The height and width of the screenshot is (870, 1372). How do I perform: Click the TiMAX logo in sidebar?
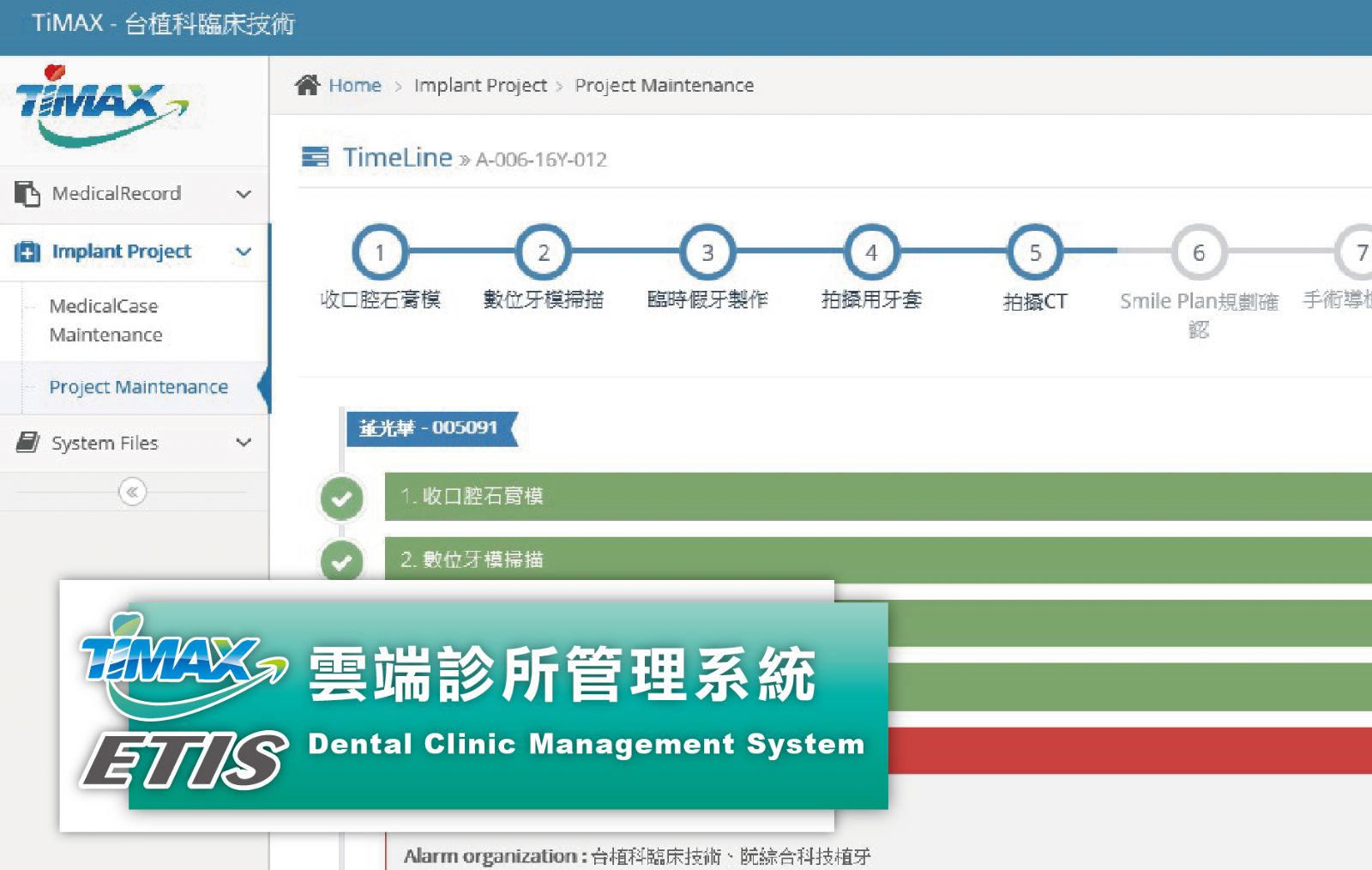point(101,106)
